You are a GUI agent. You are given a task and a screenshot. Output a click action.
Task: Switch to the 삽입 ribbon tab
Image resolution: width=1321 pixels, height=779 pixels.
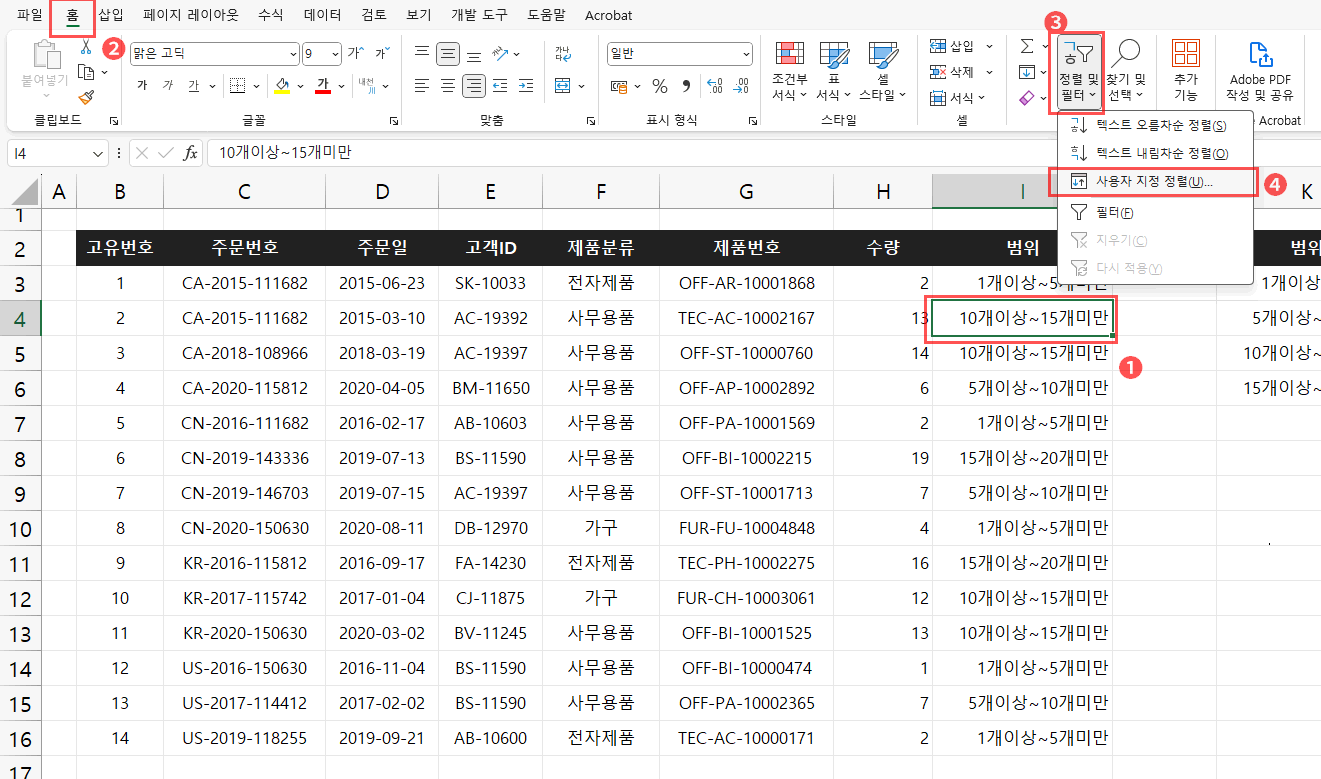(x=111, y=15)
